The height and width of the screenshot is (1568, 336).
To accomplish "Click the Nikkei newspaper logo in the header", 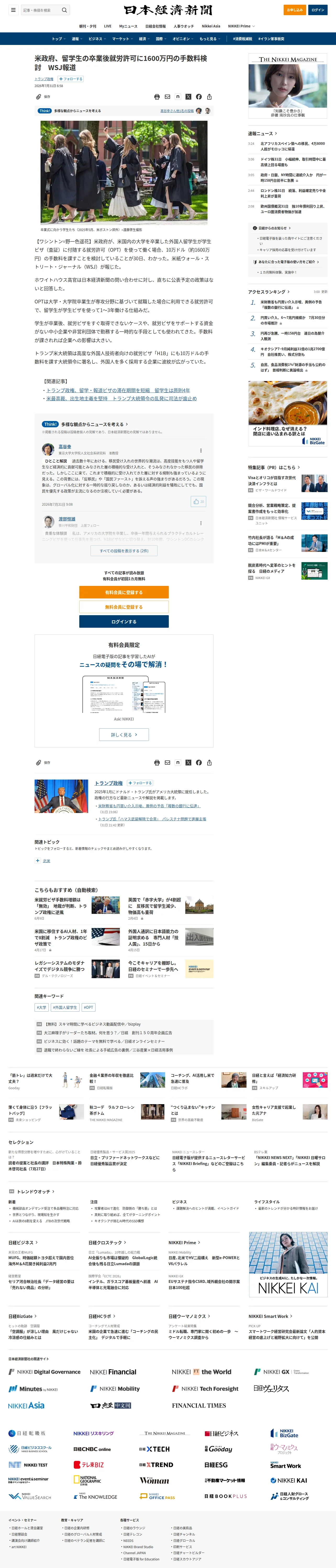I will [168, 10].
